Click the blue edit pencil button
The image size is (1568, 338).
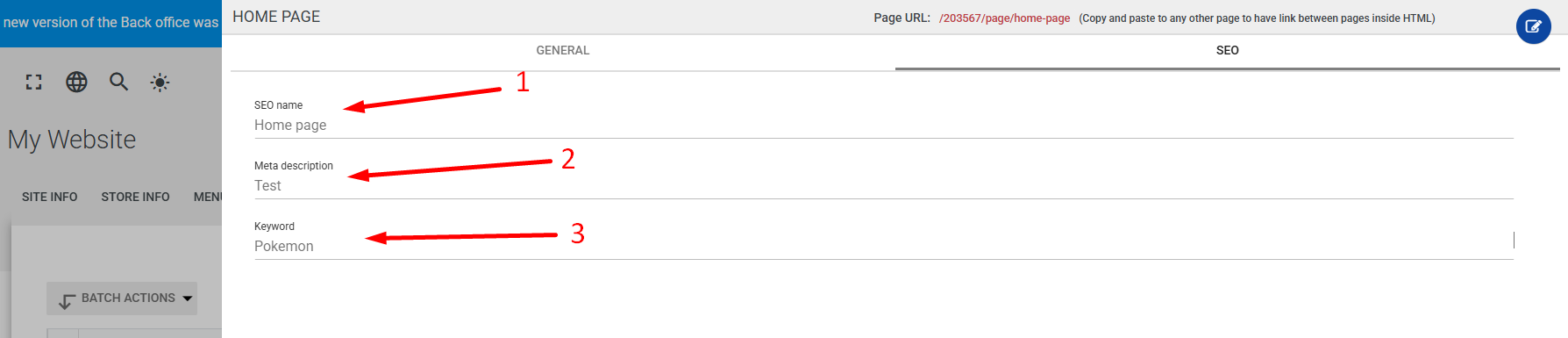coord(1533,26)
